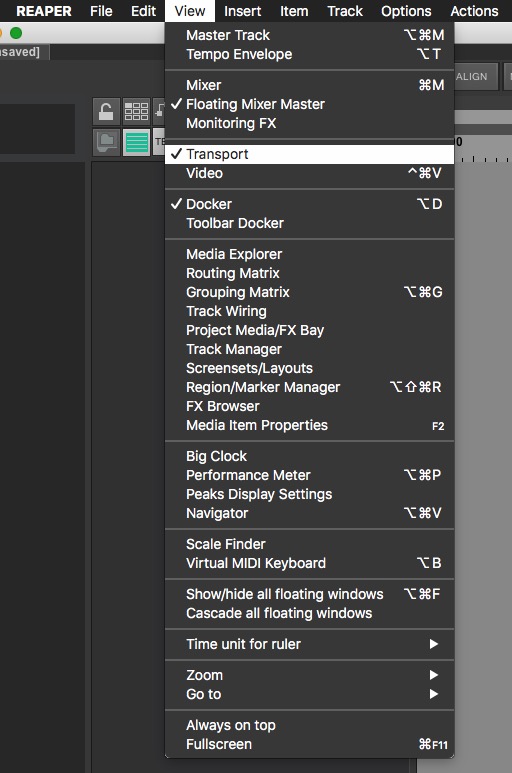Toggle the Docker menu item
The height and width of the screenshot is (773, 512).
(x=309, y=204)
